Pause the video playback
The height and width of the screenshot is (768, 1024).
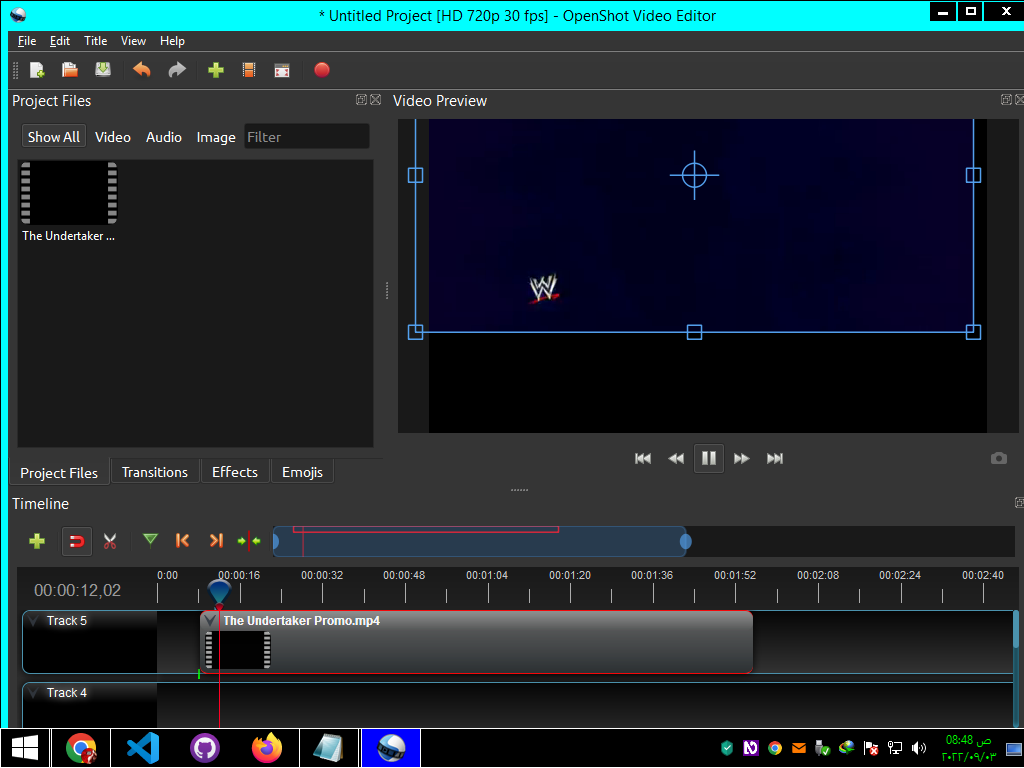(x=709, y=458)
